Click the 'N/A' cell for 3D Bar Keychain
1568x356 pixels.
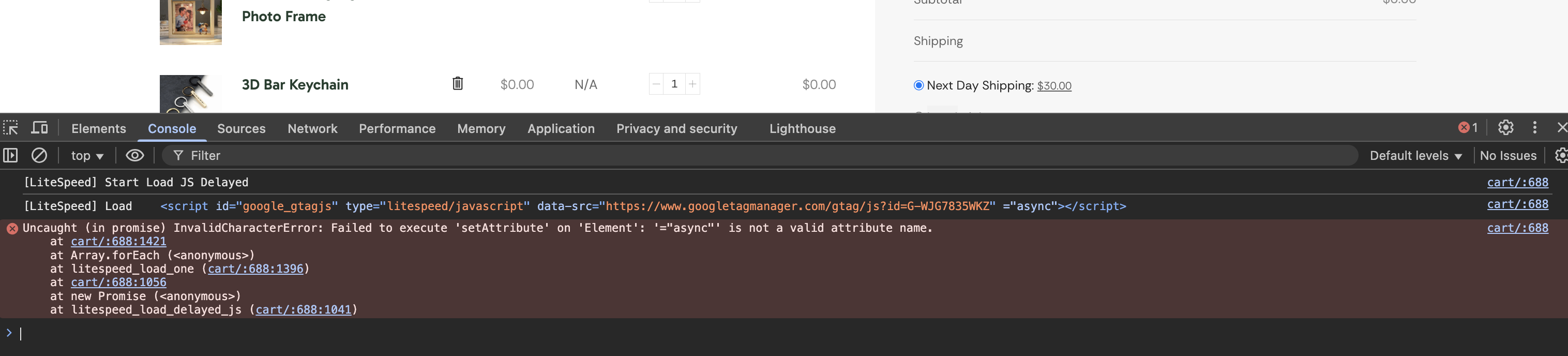[585, 84]
